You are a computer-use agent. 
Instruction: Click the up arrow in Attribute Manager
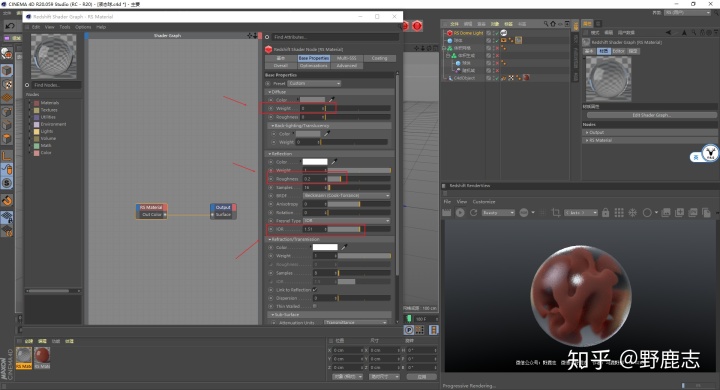[x=684, y=33]
